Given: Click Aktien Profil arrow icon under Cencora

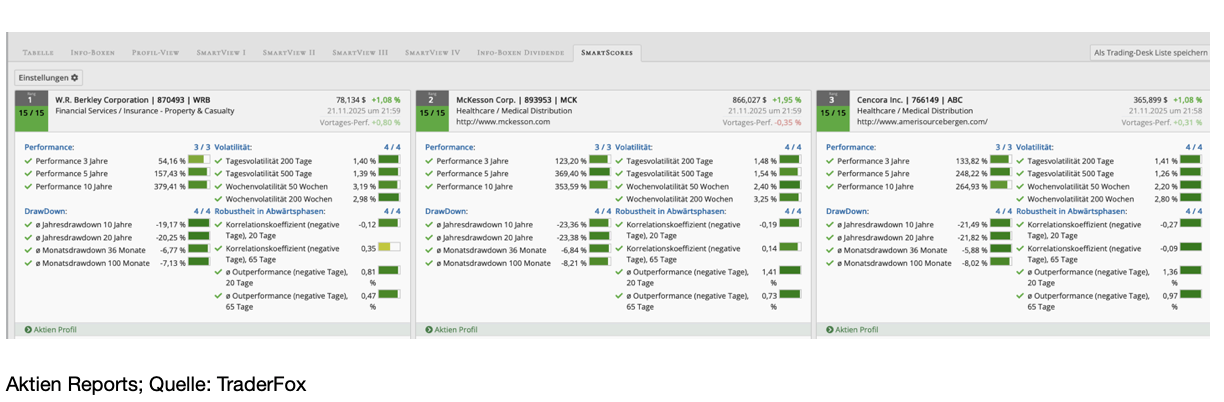Looking at the screenshot, I should point(830,329).
